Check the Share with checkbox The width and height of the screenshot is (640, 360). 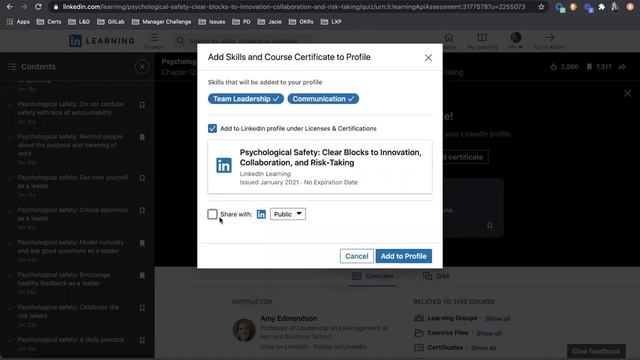[212, 214]
